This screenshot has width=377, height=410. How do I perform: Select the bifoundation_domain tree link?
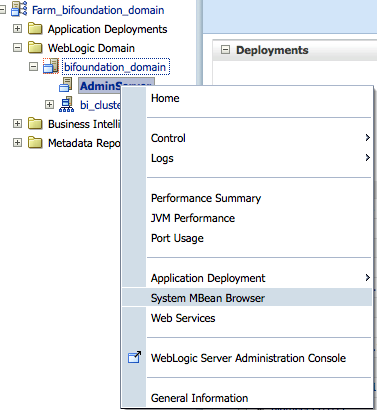[x=115, y=67]
